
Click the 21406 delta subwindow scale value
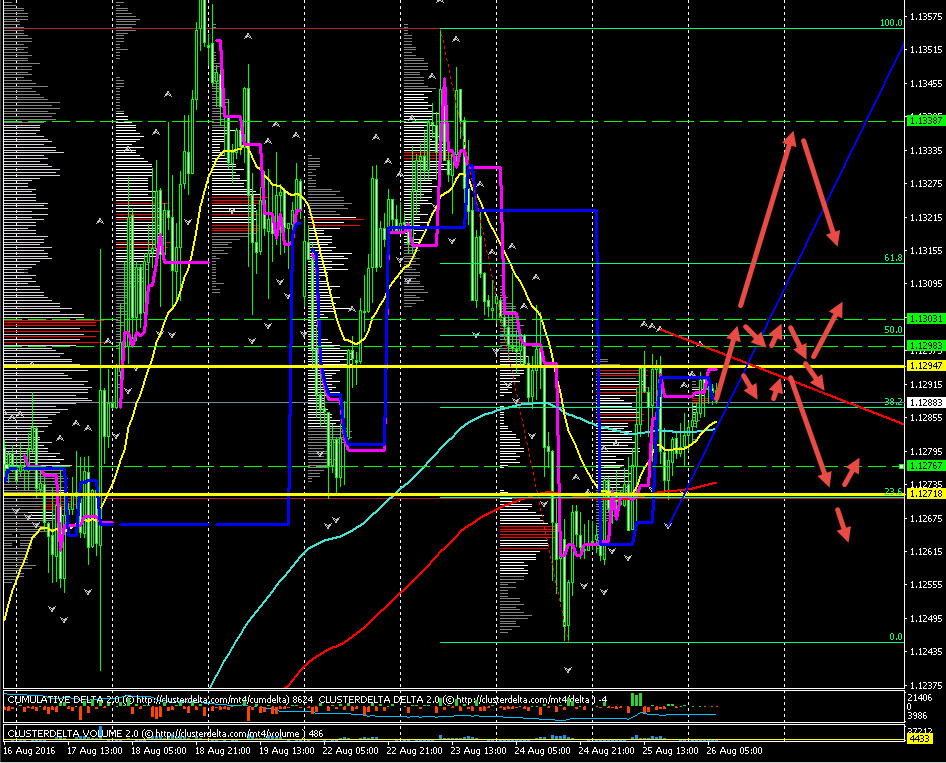coord(919,698)
